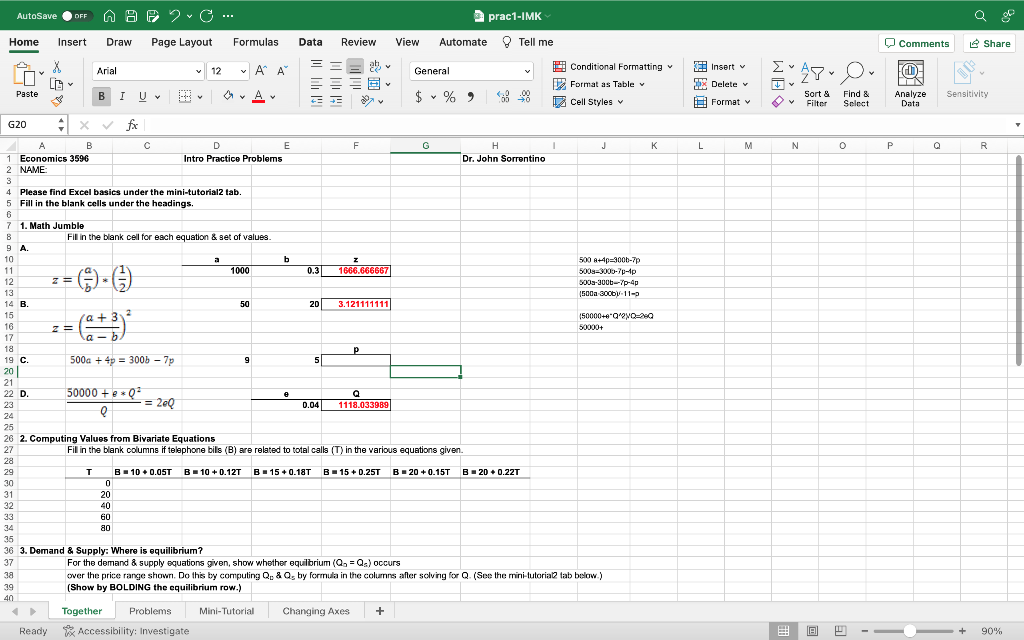The image size is (1024, 640).
Task: Add a new sheet with the plus button
Action: (x=379, y=610)
